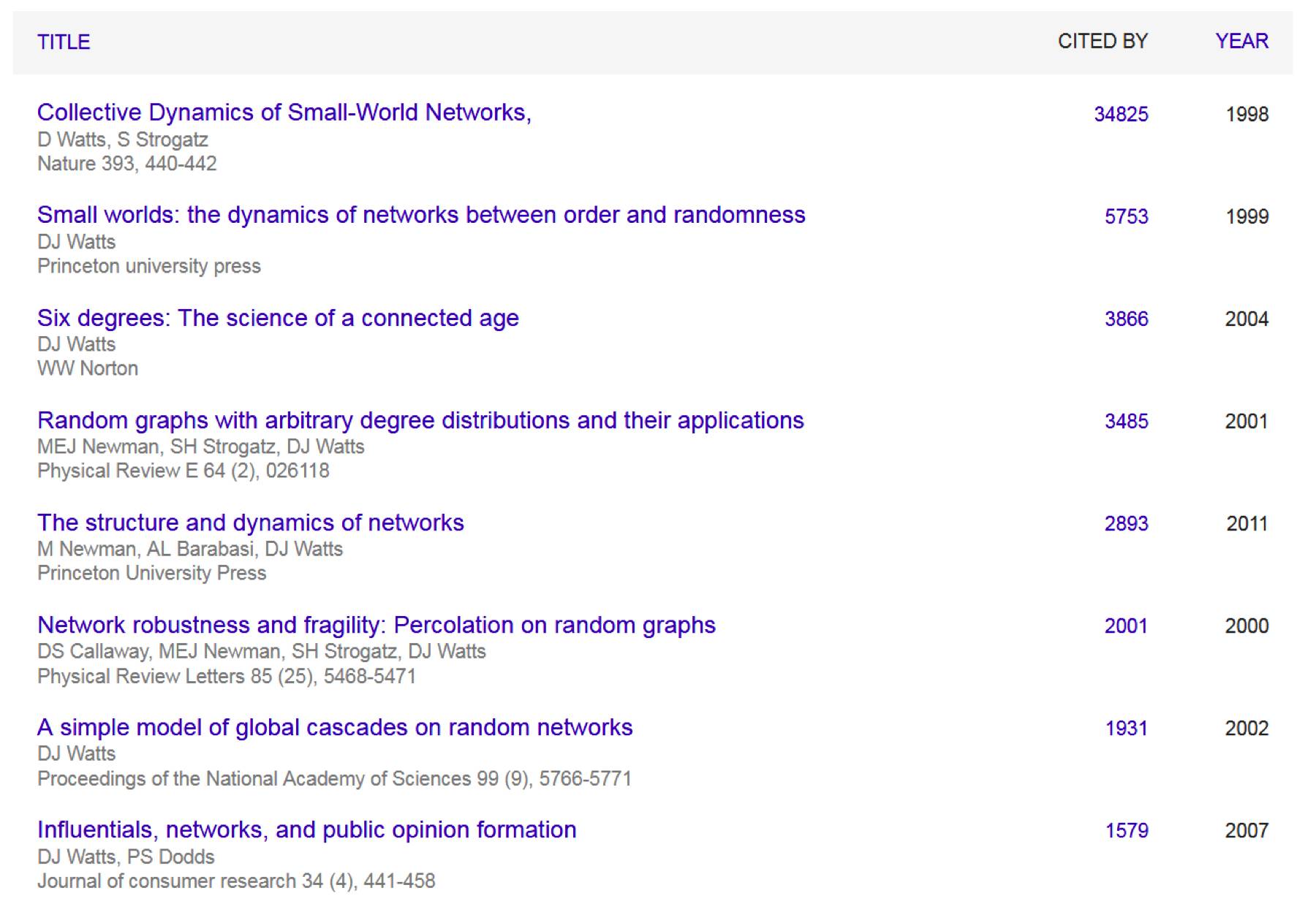View the 2001 citations for Network robustness
The height and width of the screenshot is (912, 1316).
pos(1126,626)
